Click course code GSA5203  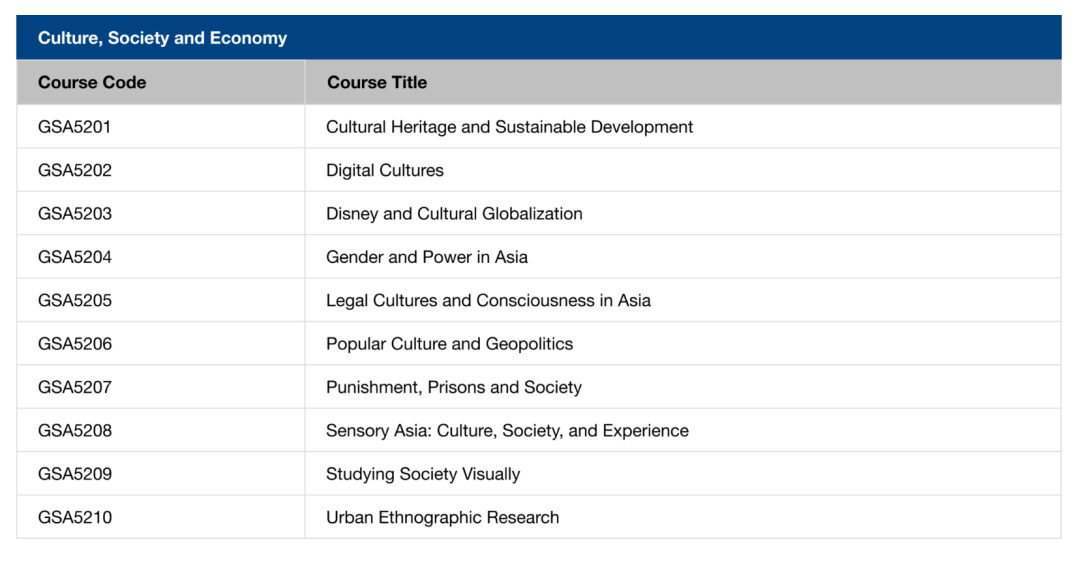pos(75,214)
